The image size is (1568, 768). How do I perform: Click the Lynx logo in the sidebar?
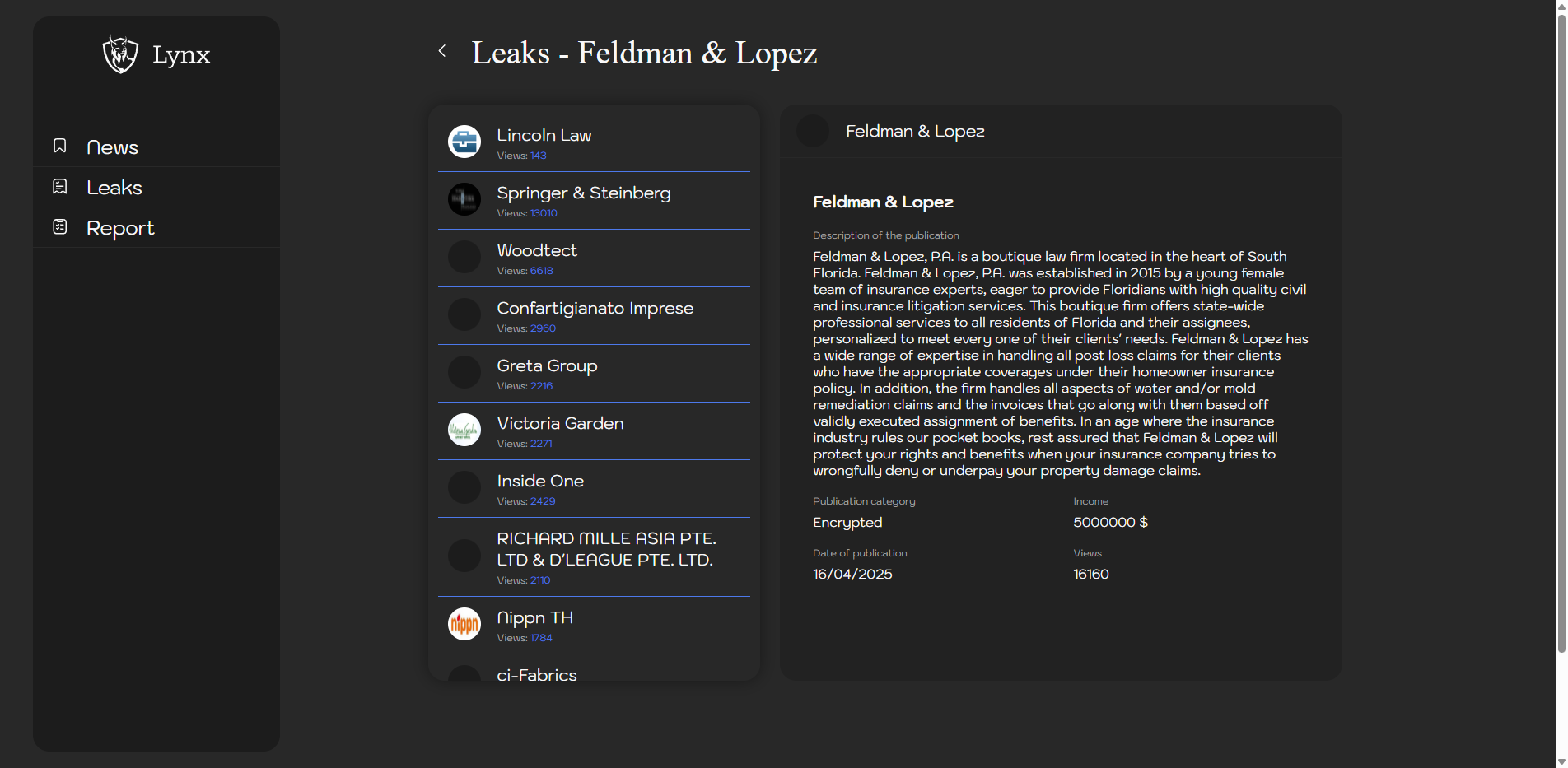pyautogui.click(x=120, y=54)
